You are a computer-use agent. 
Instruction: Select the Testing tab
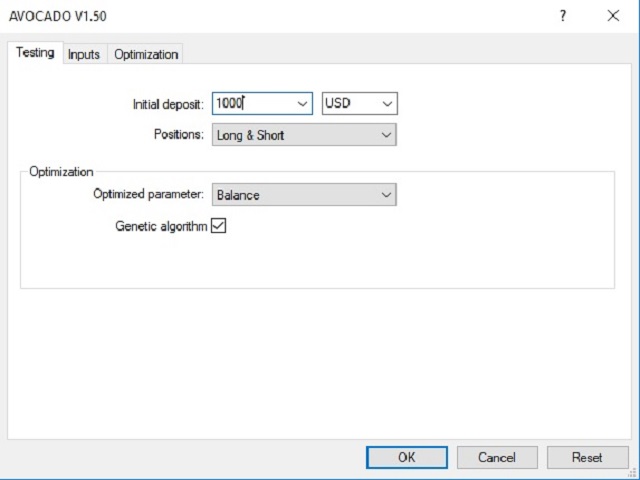(x=35, y=53)
